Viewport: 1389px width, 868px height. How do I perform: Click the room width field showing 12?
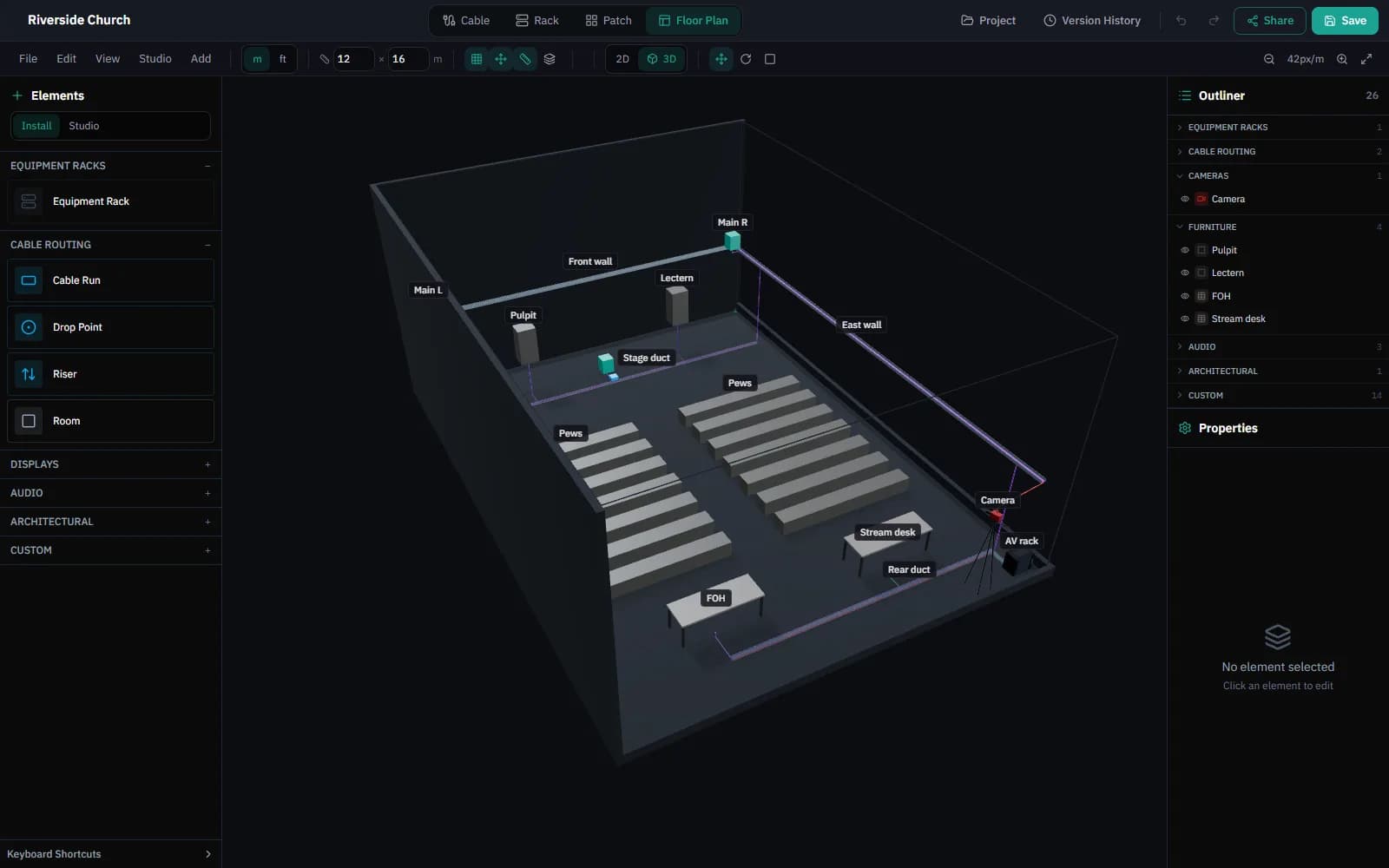354,59
